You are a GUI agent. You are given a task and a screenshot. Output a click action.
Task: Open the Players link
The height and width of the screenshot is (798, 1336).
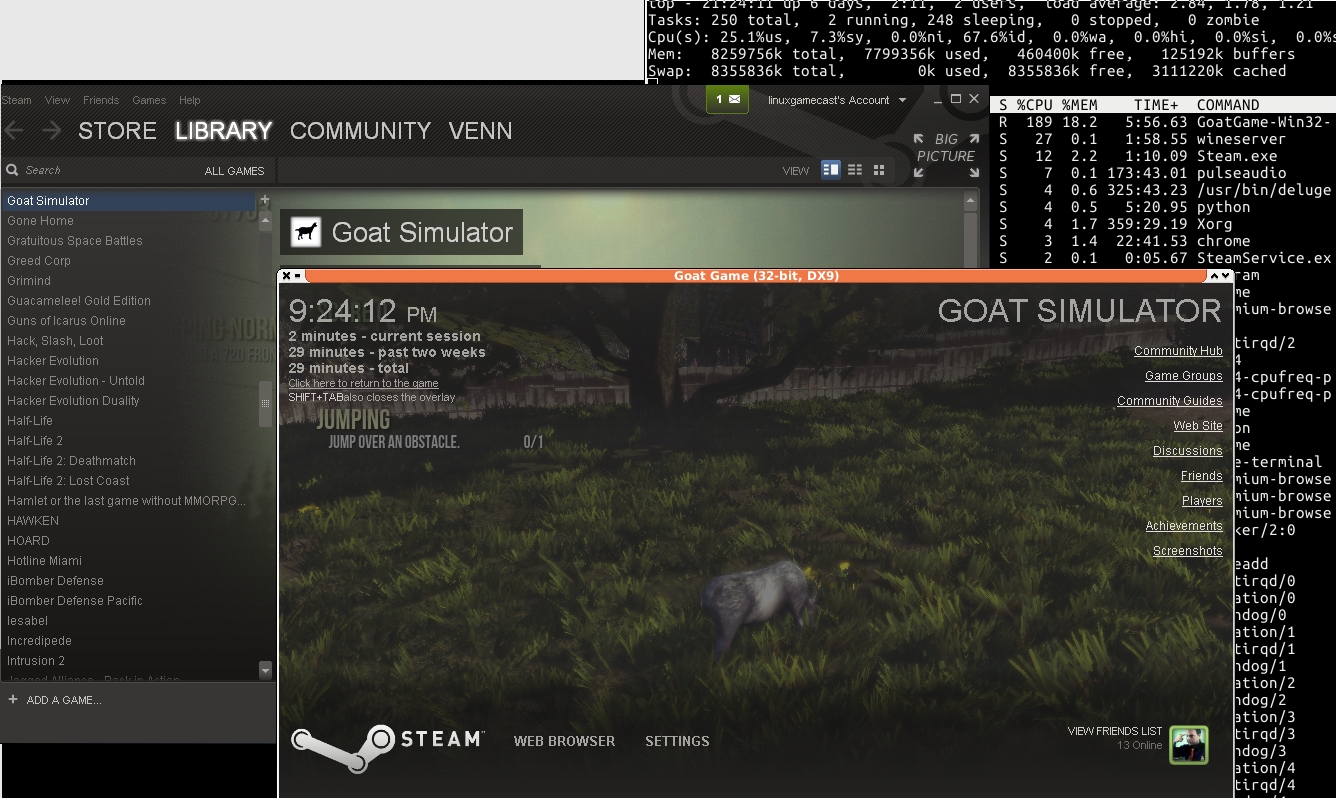[x=1202, y=501]
